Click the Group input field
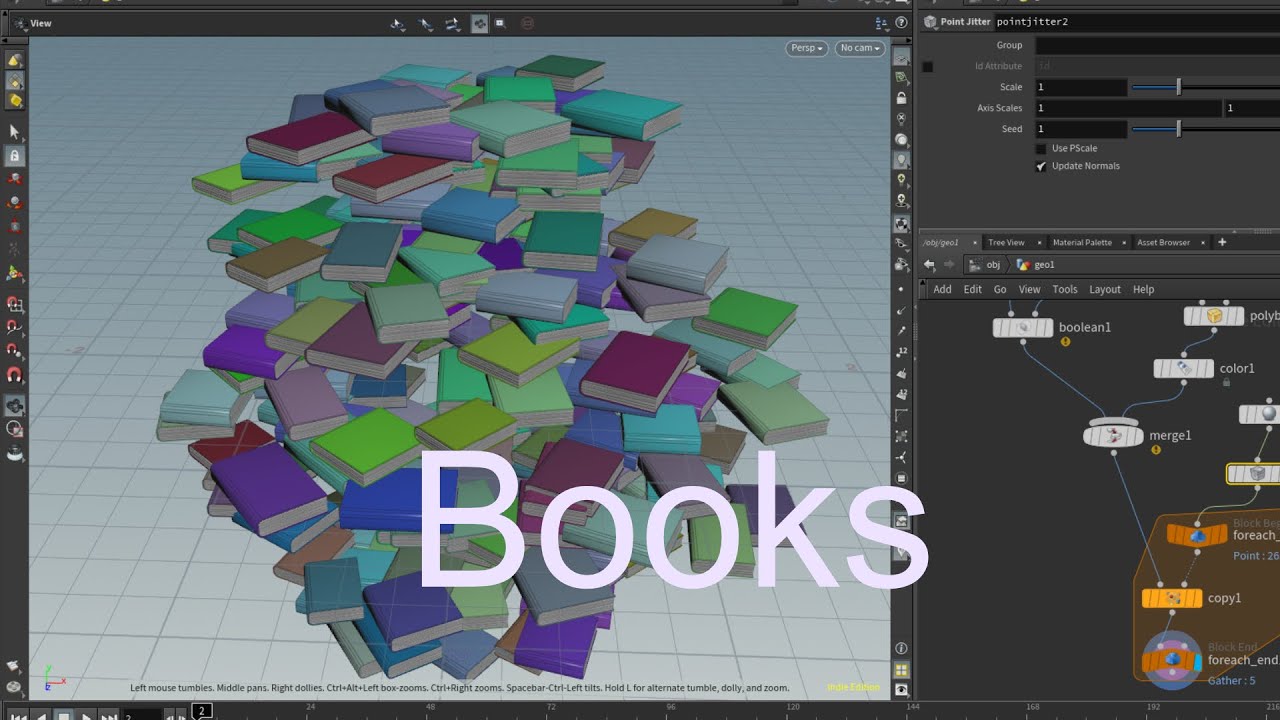The height and width of the screenshot is (720, 1280). 1157,45
